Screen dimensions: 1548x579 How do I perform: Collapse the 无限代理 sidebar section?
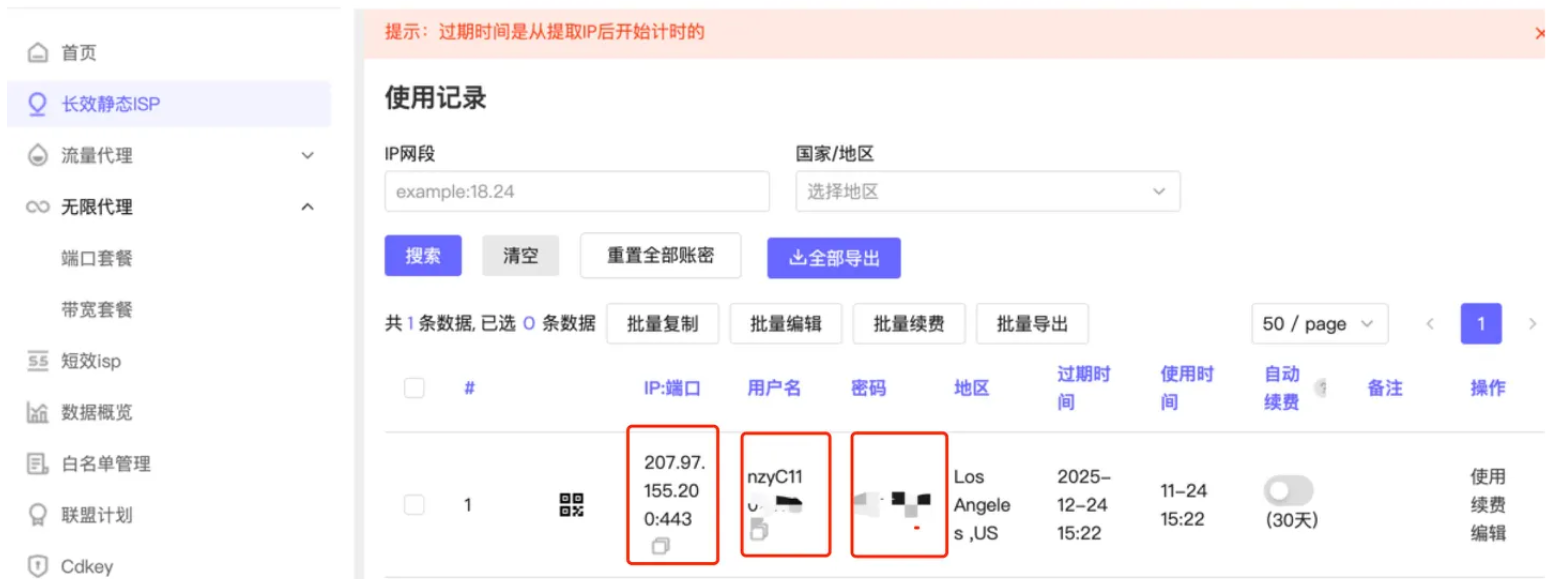tap(306, 207)
